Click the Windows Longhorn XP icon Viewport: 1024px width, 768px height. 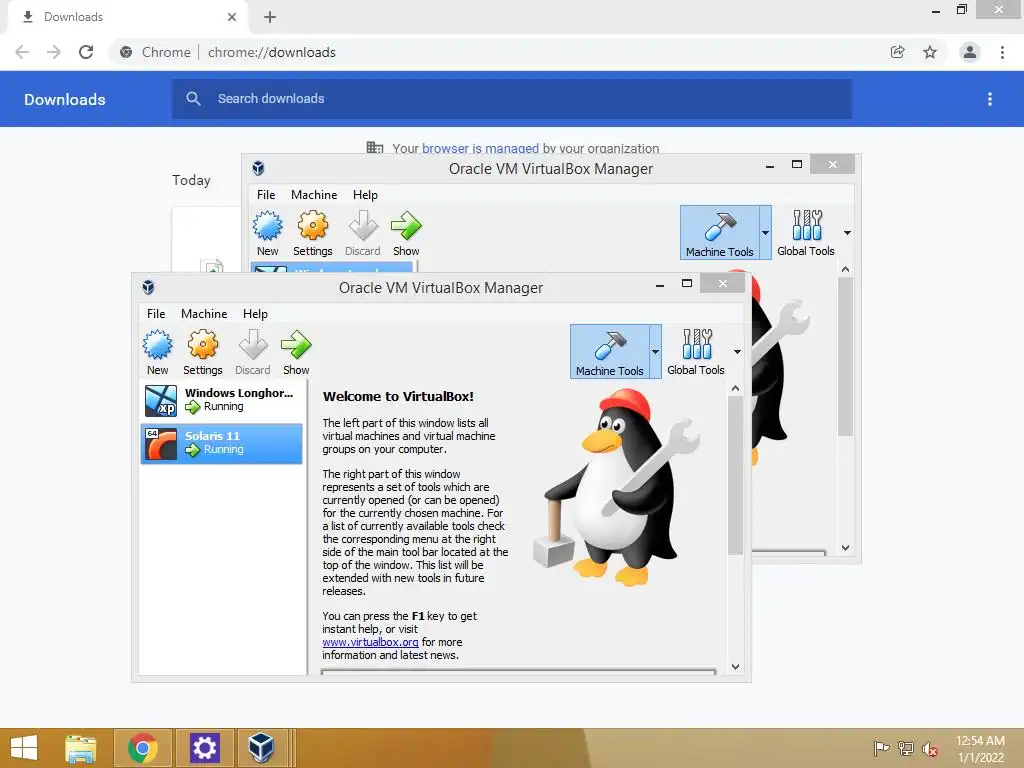tap(161, 400)
